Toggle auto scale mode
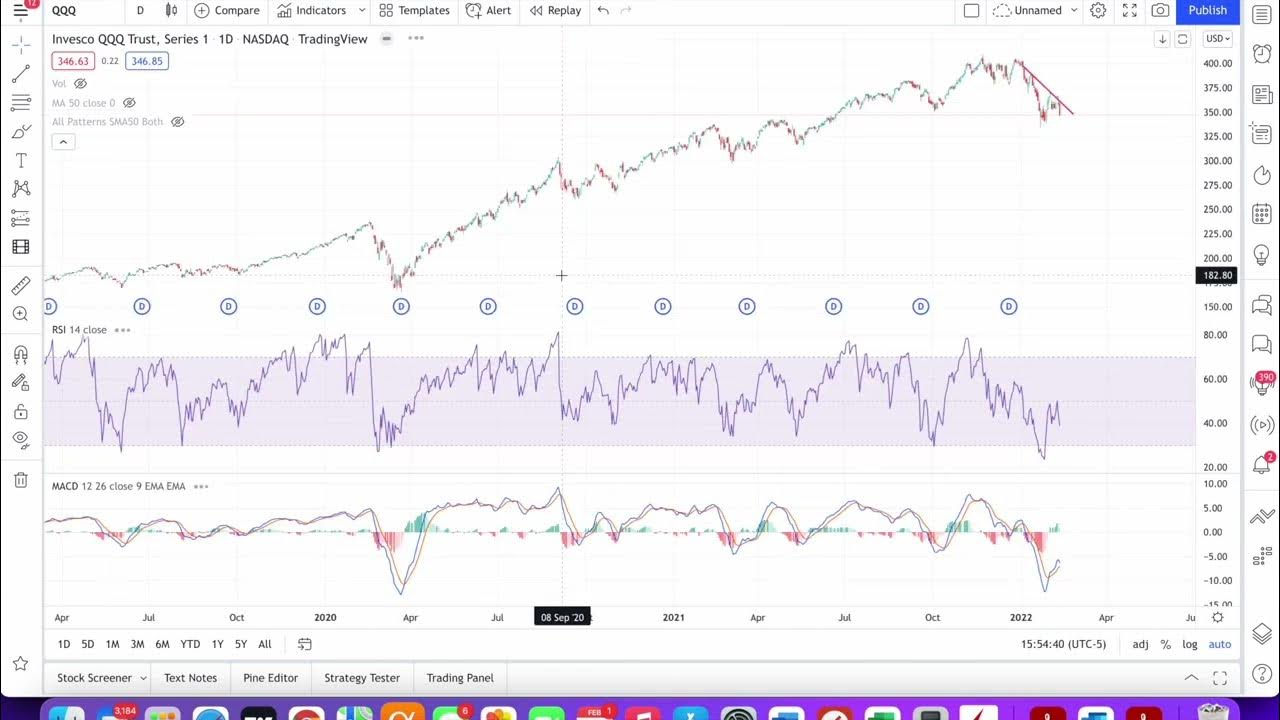The width and height of the screenshot is (1280, 720). click(1220, 644)
